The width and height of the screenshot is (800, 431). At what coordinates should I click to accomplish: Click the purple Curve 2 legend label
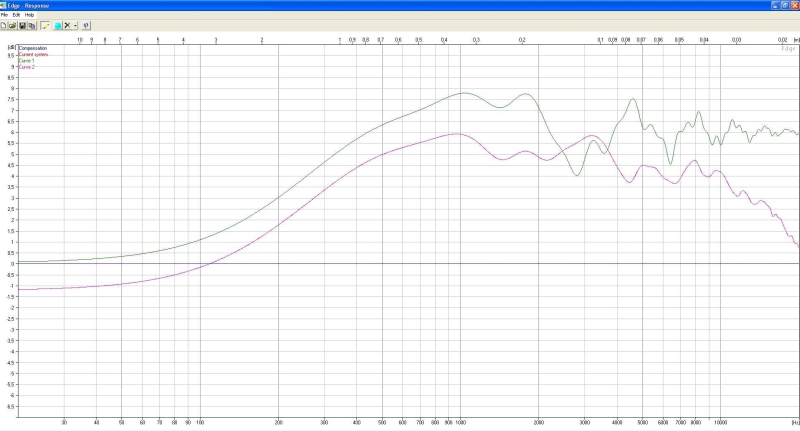pyautogui.click(x=27, y=67)
